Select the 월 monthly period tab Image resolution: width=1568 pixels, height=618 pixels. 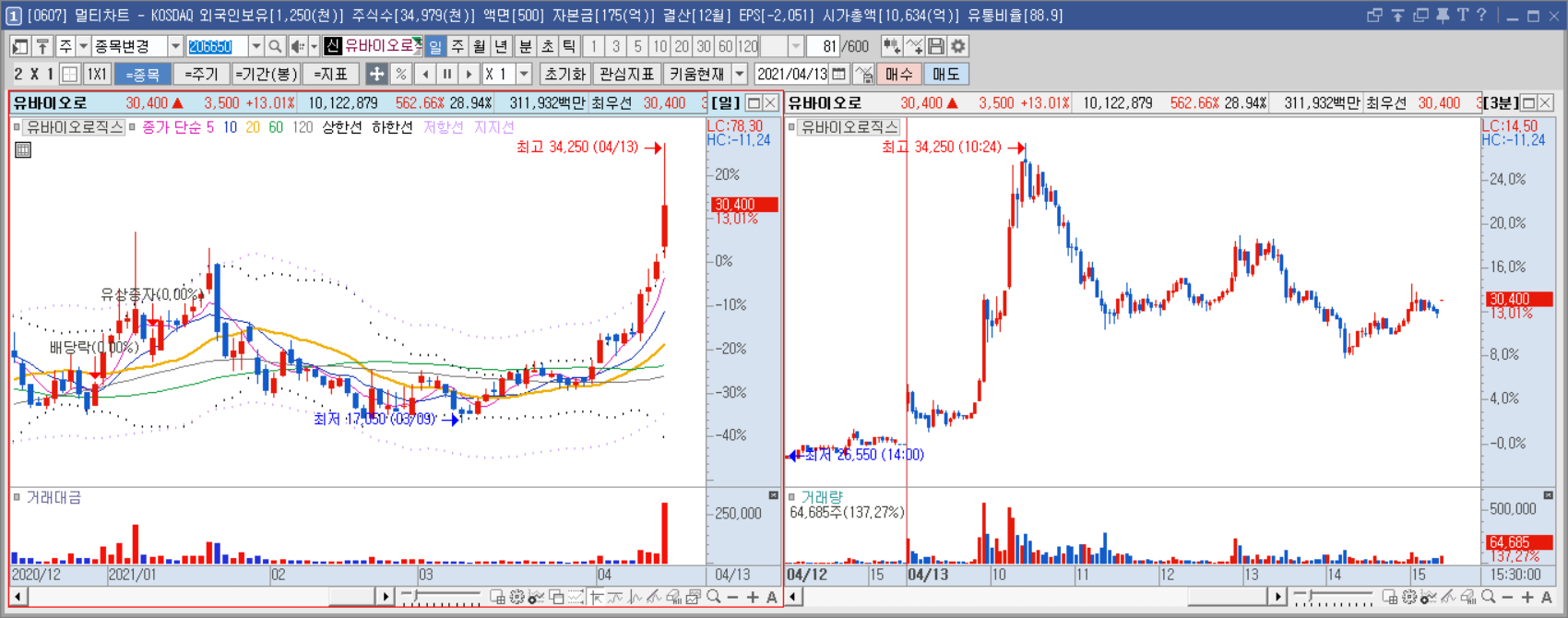[480, 46]
